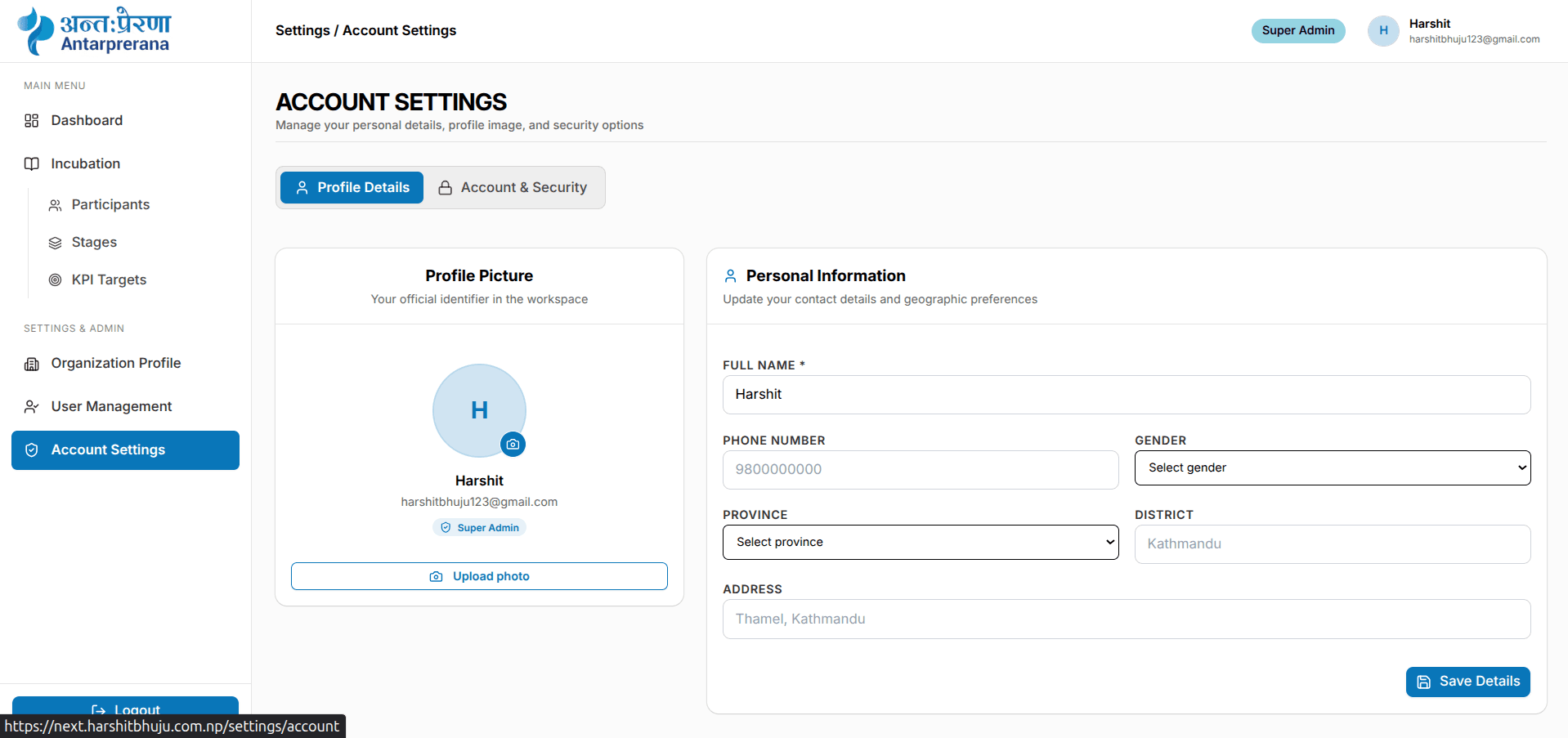The image size is (1568, 738).
Task: Click the Super Admin header badge
Action: point(1298,31)
